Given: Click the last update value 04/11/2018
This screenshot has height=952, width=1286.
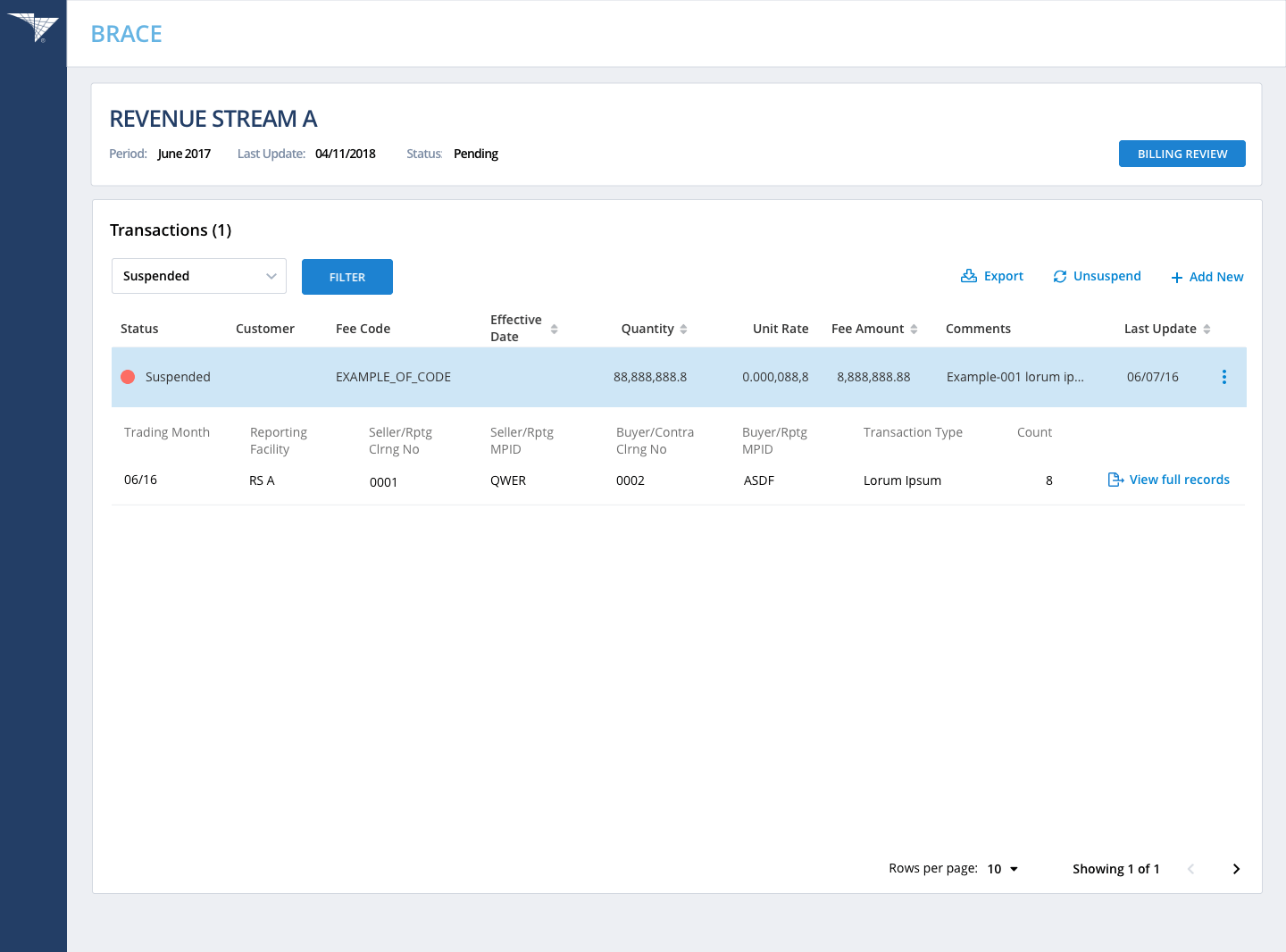Looking at the screenshot, I should click(x=346, y=154).
